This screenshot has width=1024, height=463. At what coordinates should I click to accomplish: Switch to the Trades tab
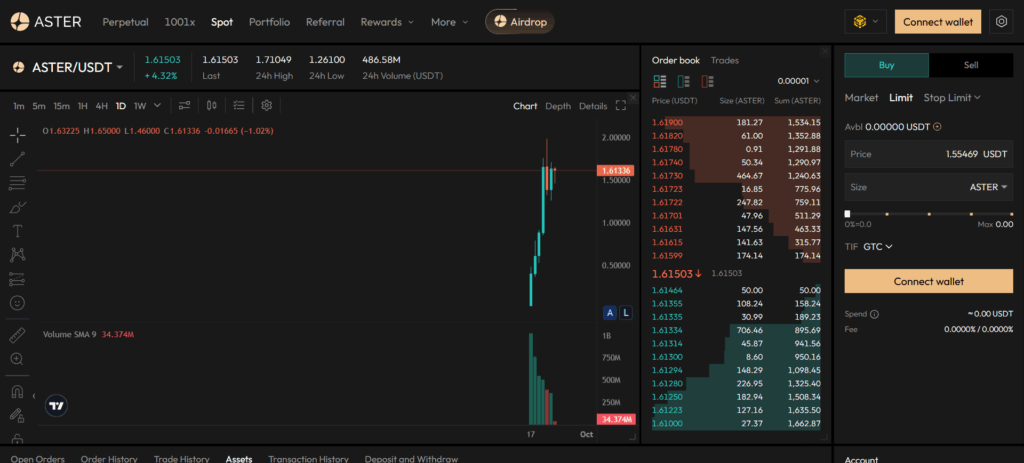click(724, 60)
